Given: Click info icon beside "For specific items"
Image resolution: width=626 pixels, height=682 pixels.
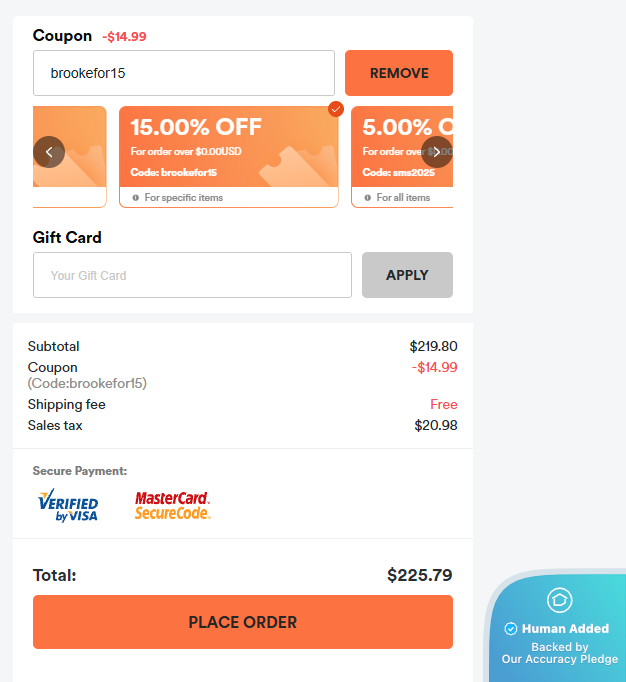Looking at the screenshot, I should [136, 198].
